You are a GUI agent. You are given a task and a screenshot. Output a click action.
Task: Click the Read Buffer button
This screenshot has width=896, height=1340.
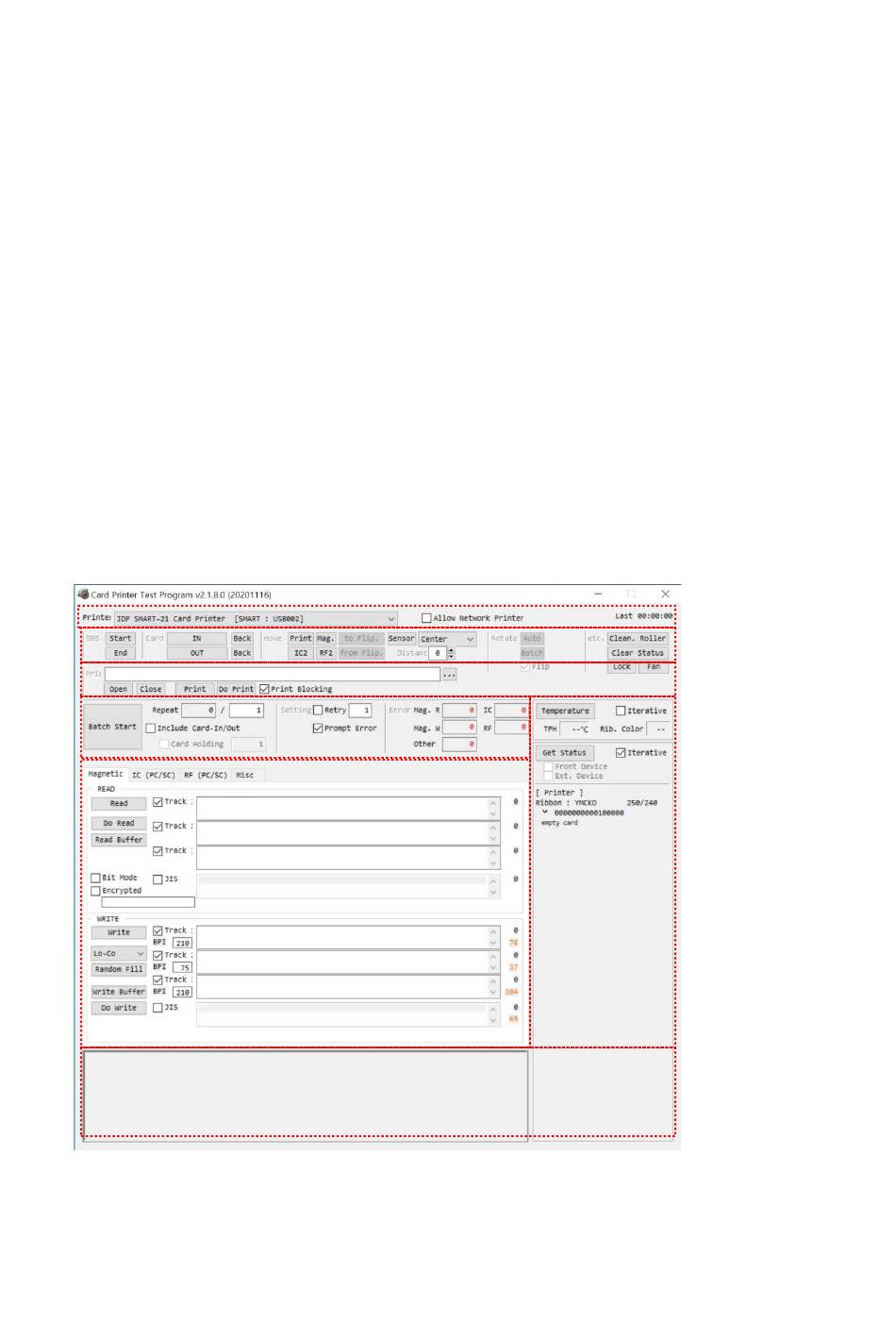coord(119,840)
